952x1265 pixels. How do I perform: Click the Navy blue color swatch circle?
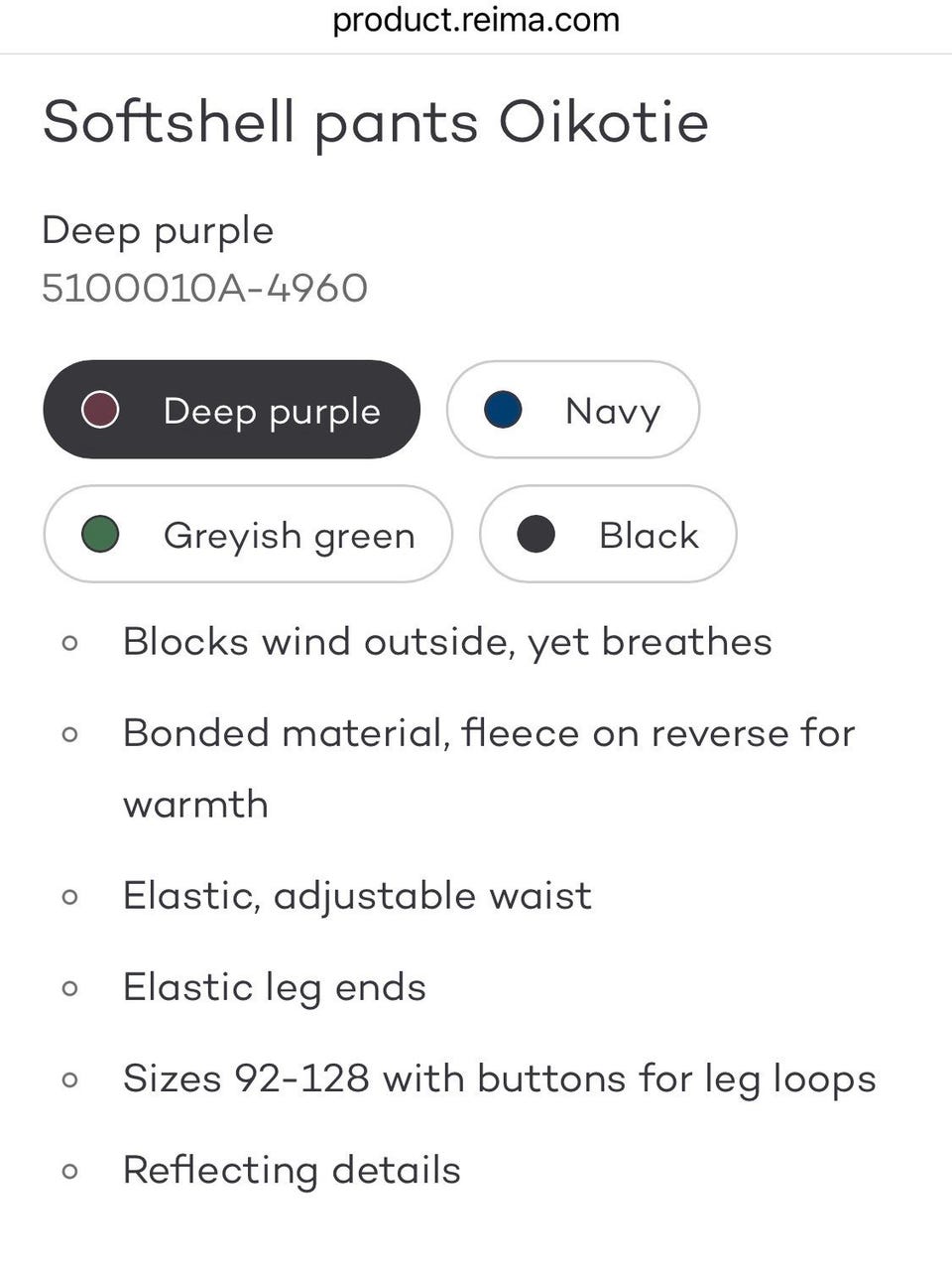[503, 410]
